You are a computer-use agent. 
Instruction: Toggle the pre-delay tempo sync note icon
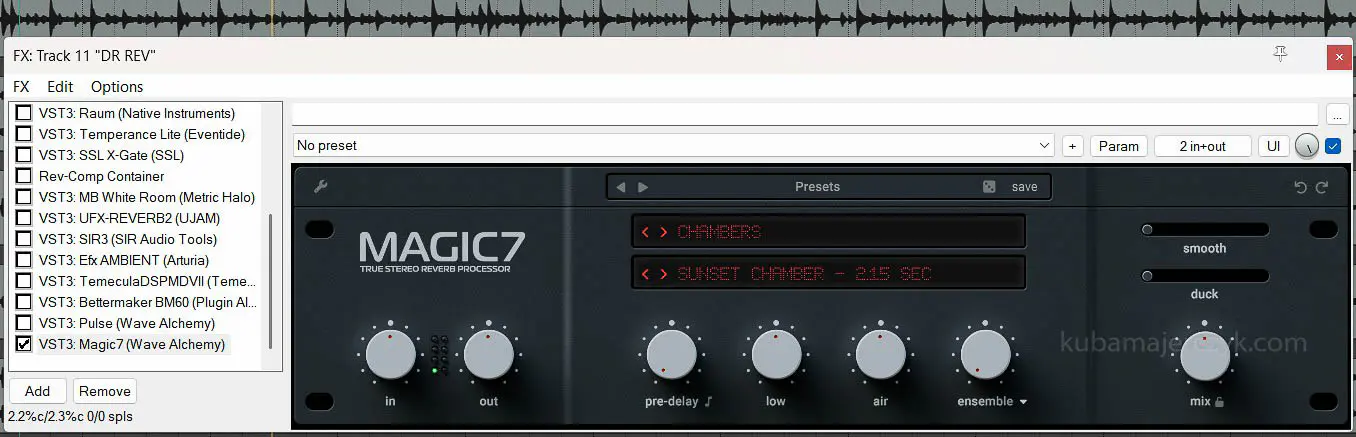709,402
